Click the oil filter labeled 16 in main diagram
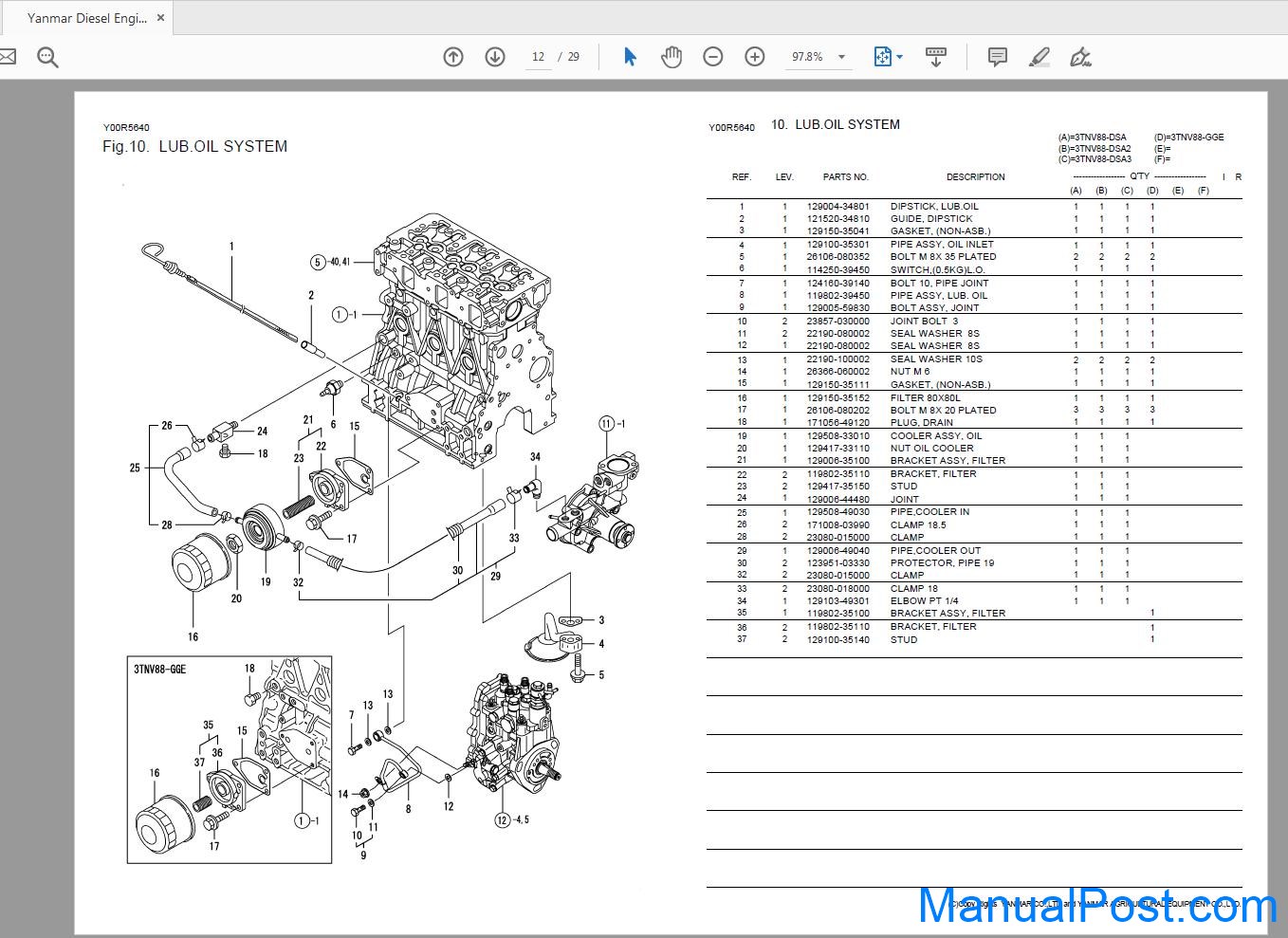Image resolution: width=1288 pixels, height=938 pixels. tap(202, 563)
